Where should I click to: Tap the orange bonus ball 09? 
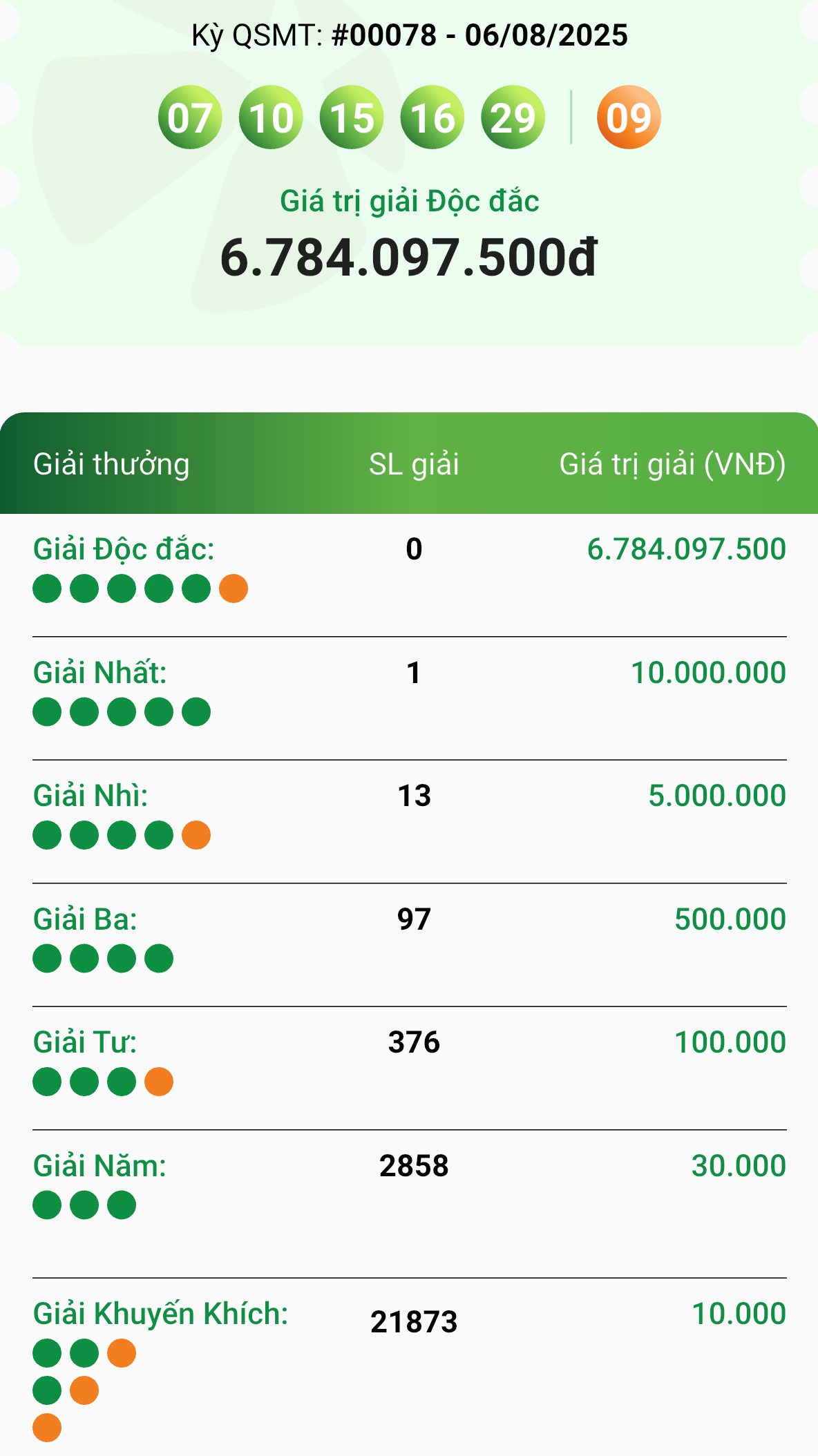click(629, 117)
